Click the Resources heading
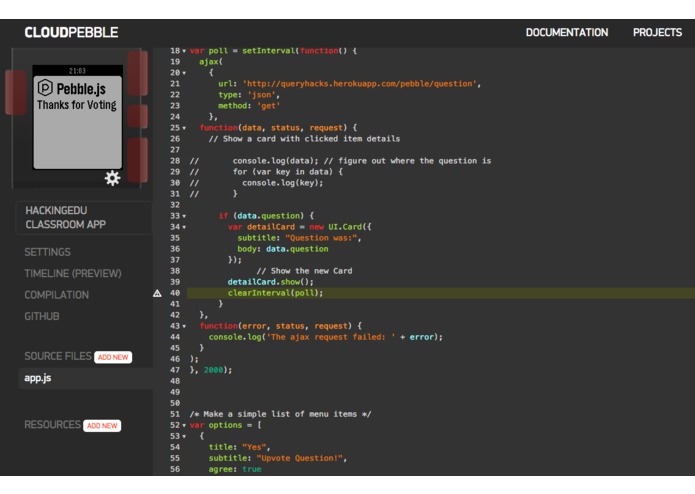Image resolution: width=695 pixels, height=494 pixels. pos(53,425)
